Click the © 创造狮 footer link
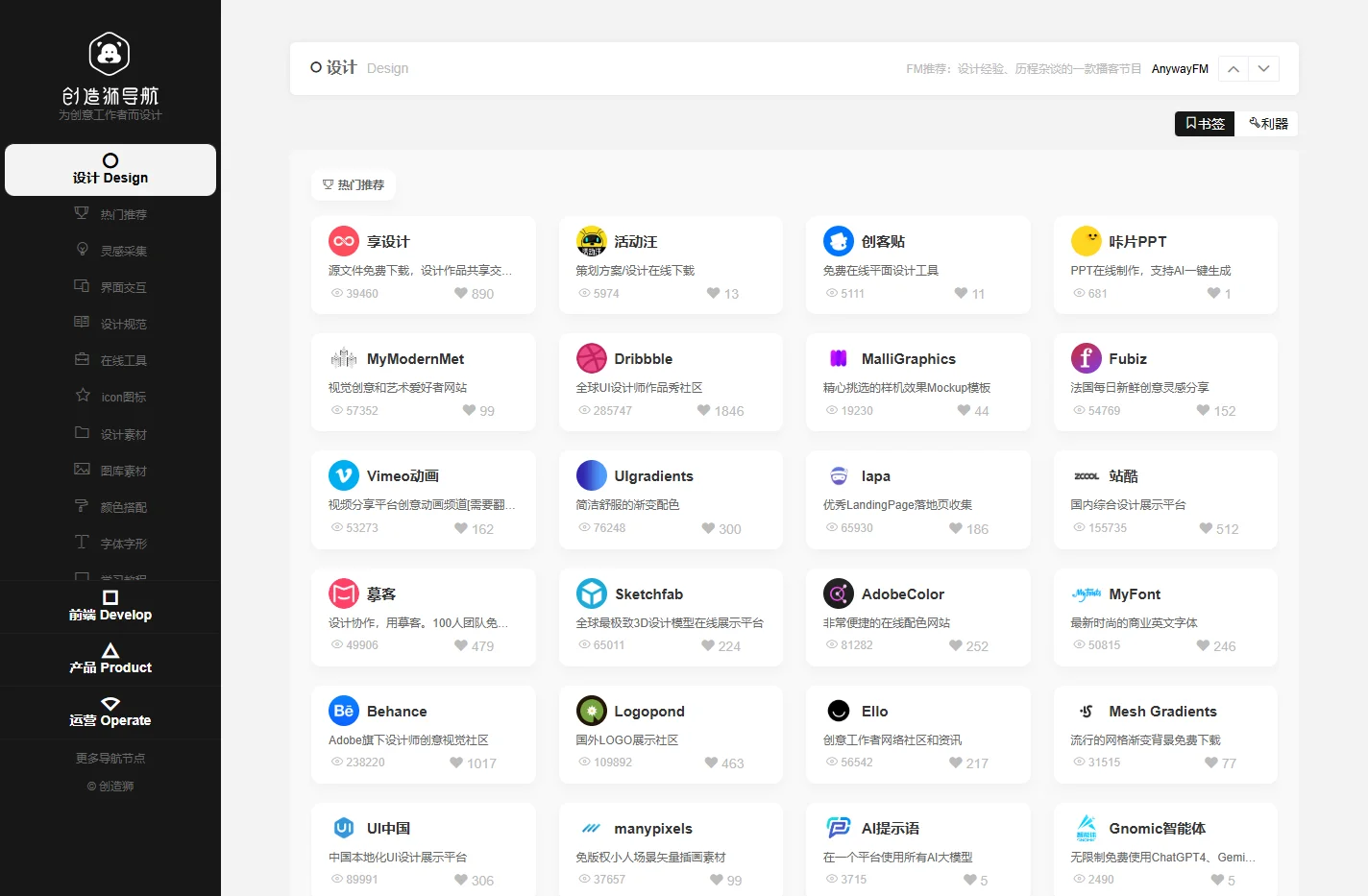 click(110, 786)
